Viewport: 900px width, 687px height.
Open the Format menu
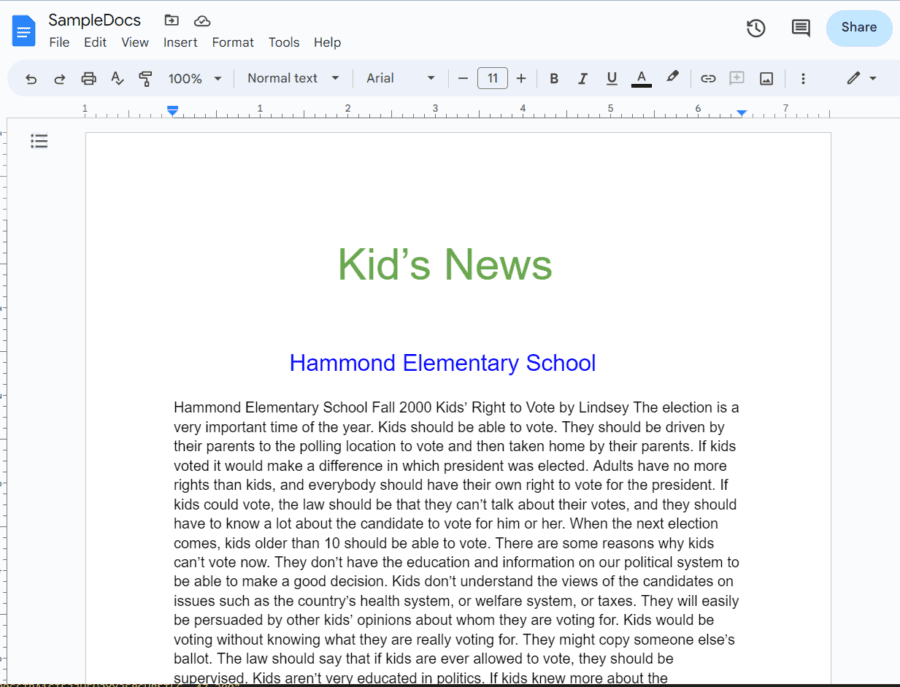(x=233, y=42)
